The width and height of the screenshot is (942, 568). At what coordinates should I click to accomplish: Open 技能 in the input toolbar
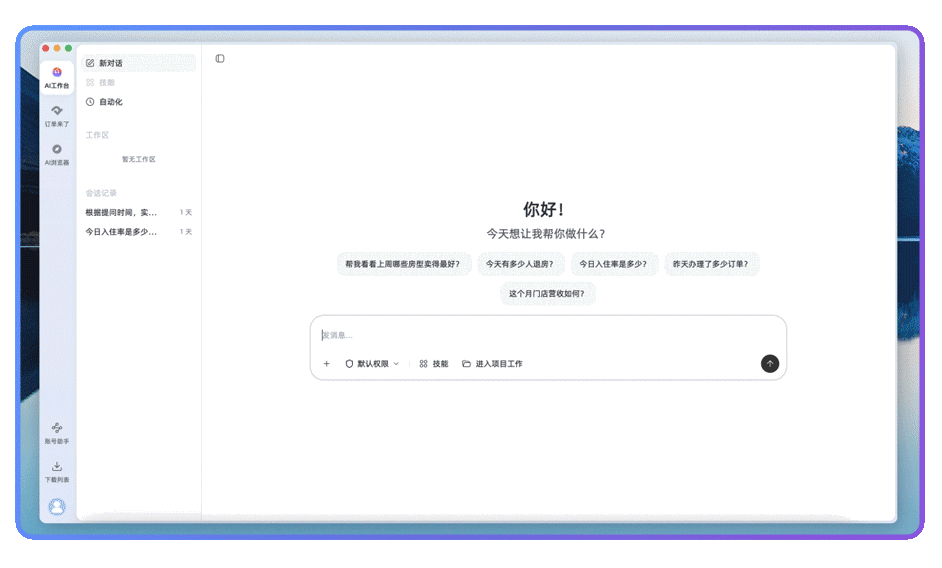point(434,364)
